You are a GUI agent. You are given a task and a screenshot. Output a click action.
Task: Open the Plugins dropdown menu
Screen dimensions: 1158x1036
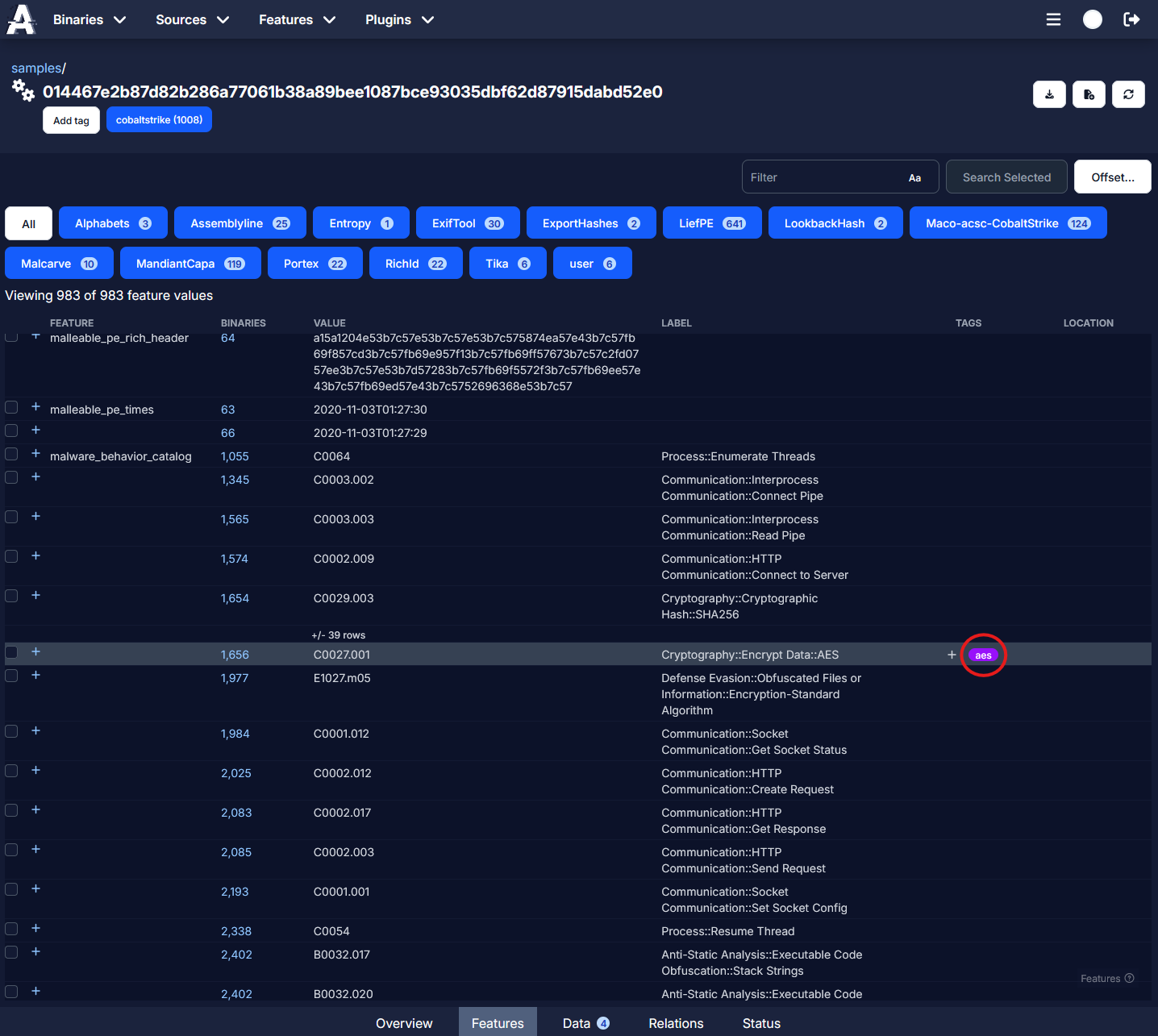399,19
